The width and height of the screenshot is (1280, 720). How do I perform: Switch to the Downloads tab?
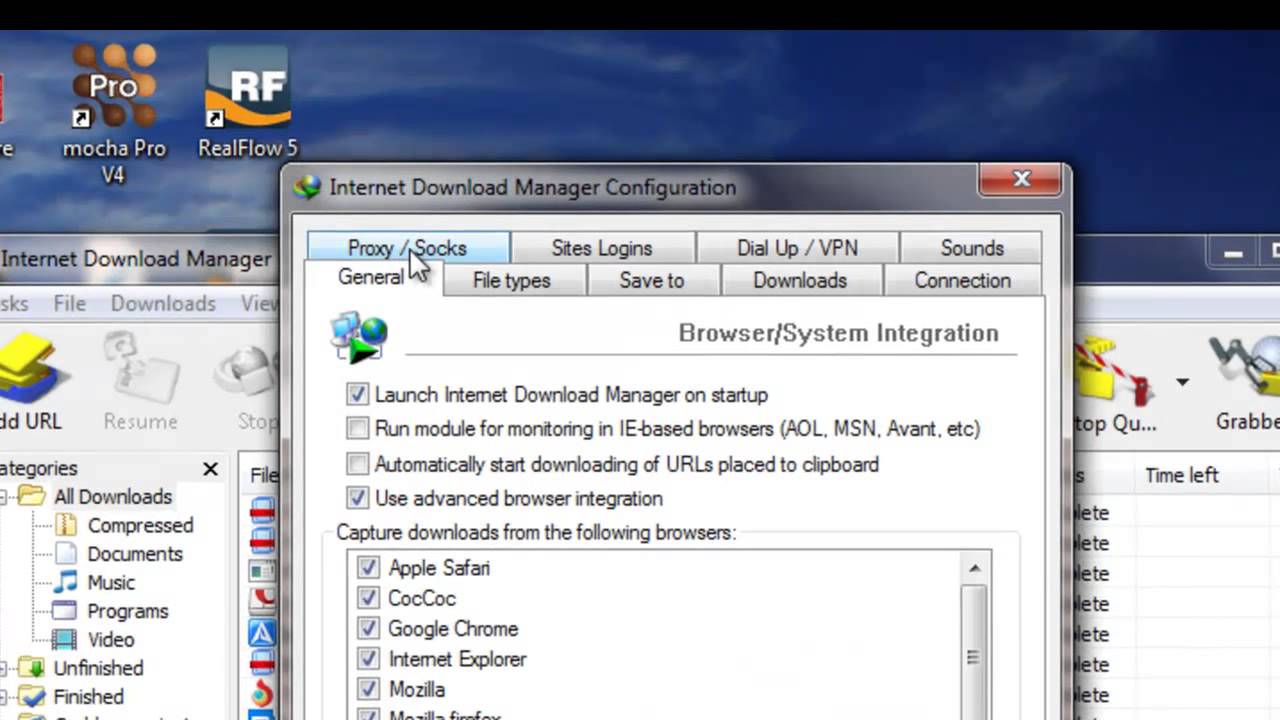800,281
